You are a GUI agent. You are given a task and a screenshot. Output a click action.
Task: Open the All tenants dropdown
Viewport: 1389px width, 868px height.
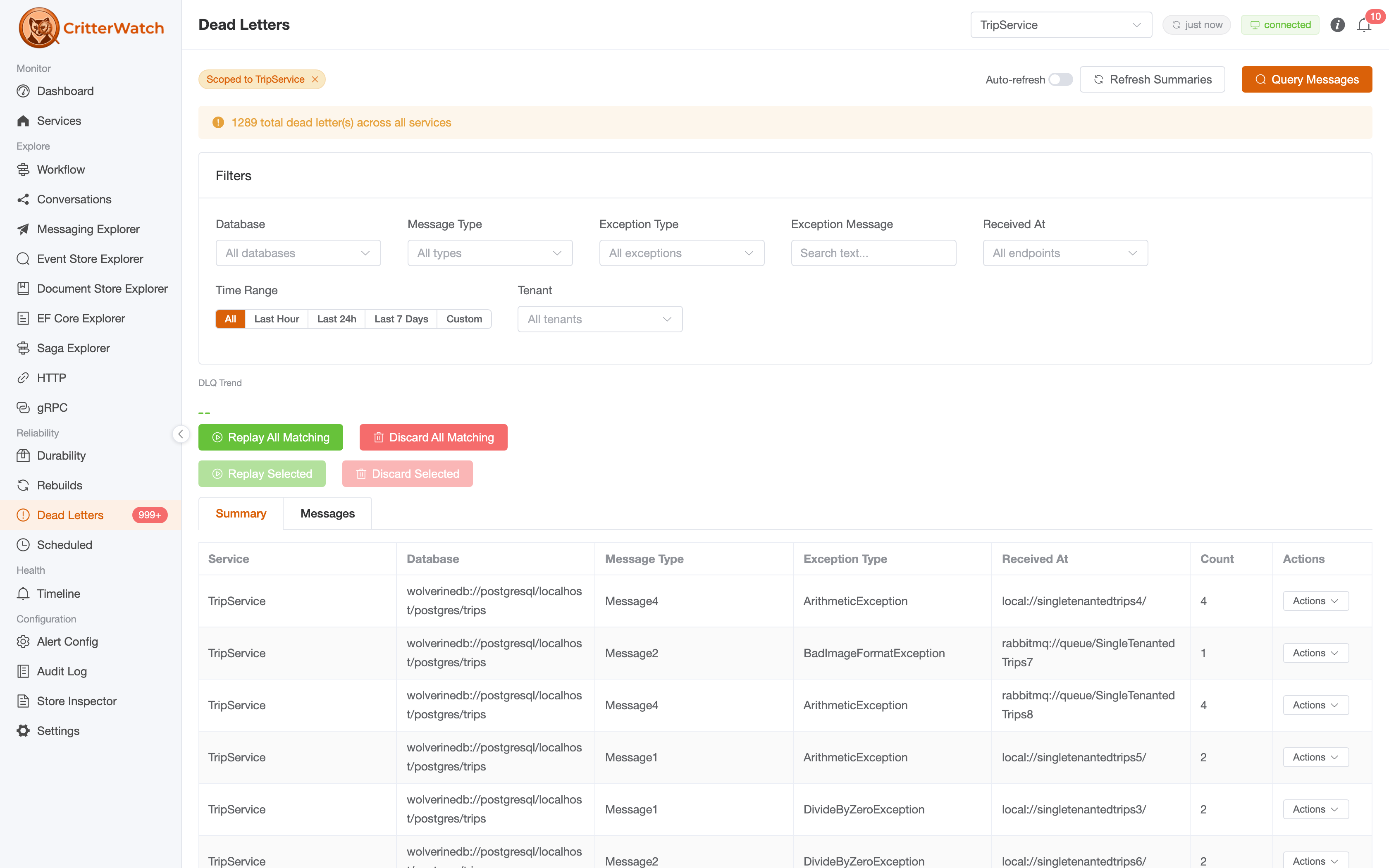pos(600,319)
